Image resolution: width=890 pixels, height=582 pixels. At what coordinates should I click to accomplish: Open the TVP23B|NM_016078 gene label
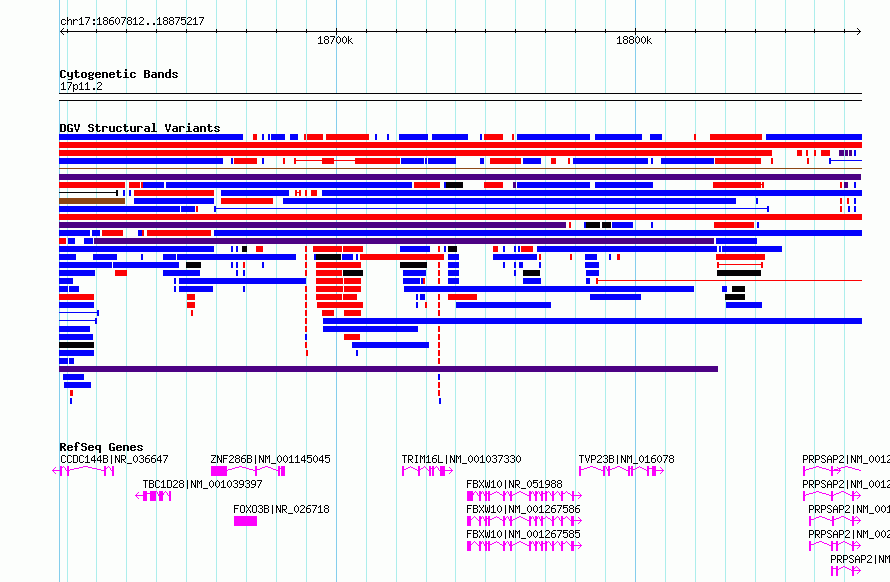(x=626, y=459)
